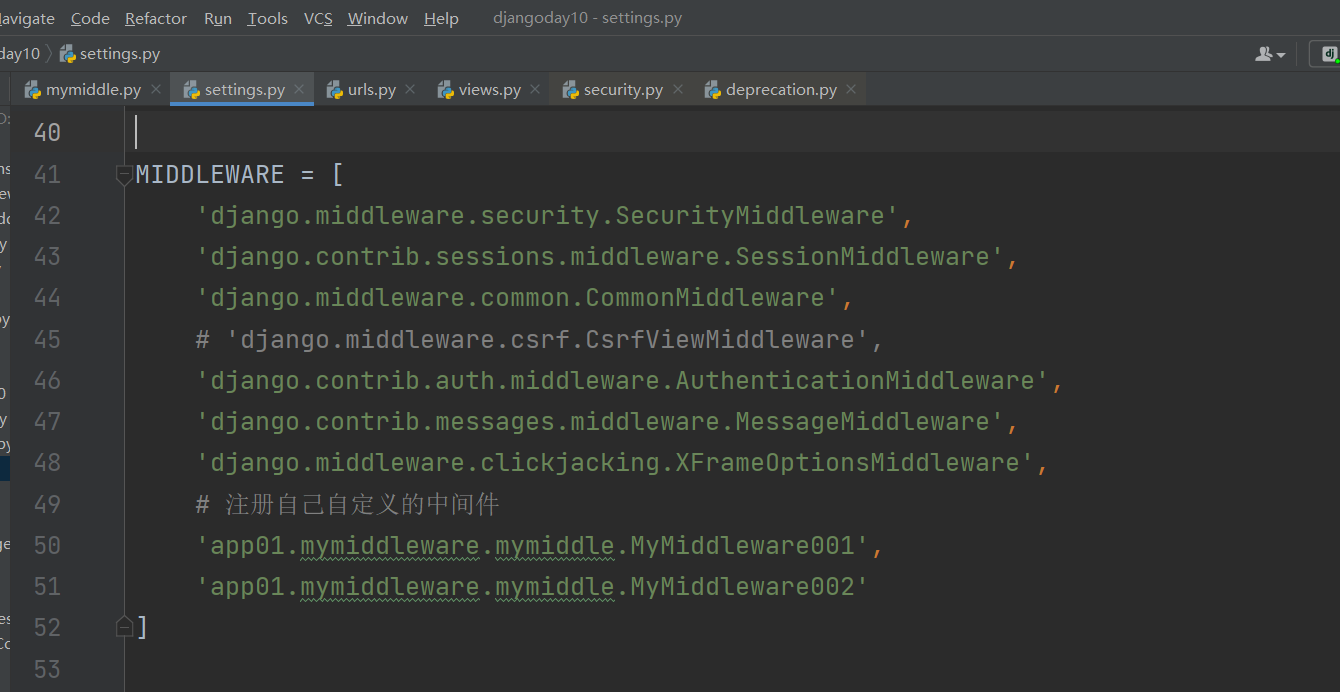Click the Chinese comment on line 49

pos(348,504)
